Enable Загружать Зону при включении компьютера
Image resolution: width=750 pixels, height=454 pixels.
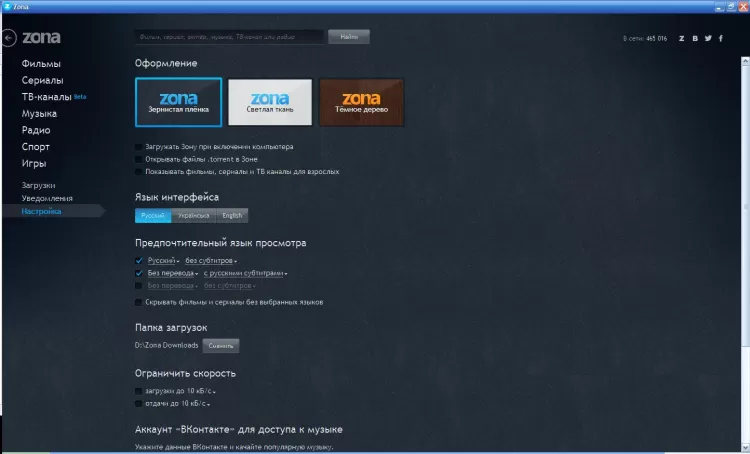point(138,147)
